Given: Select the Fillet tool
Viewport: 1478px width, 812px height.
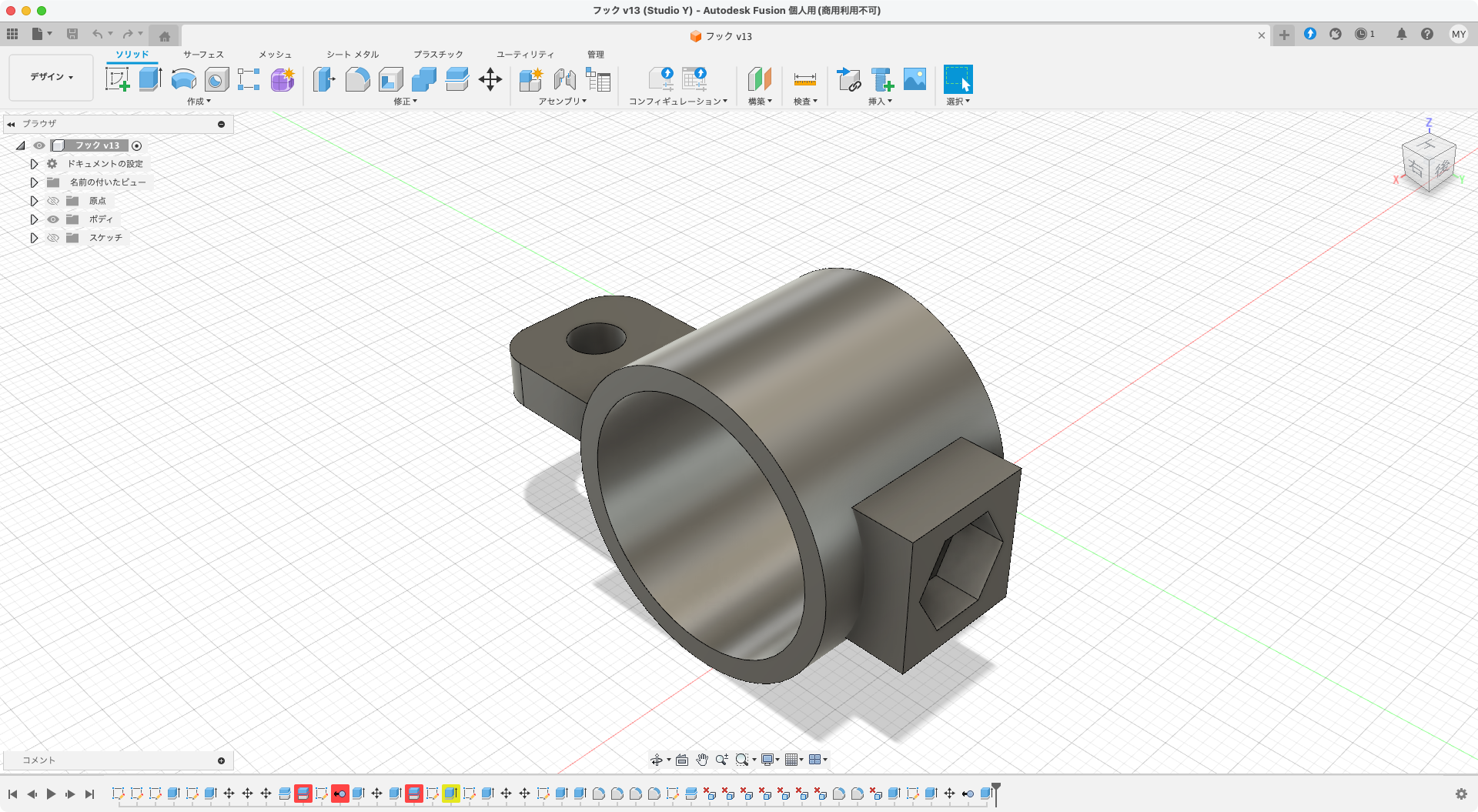Looking at the screenshot, I should [x=357, y=79].
